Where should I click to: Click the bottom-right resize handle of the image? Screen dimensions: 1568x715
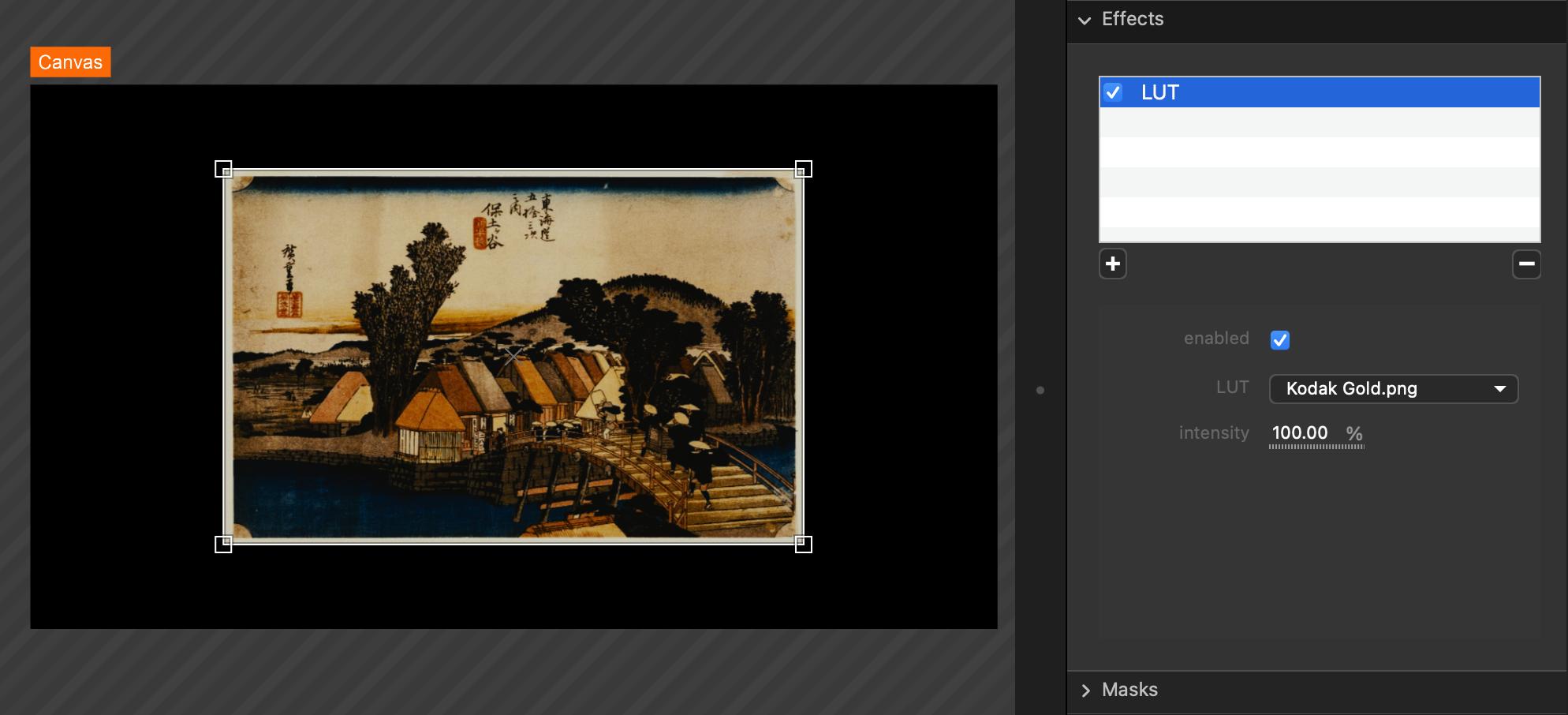(x=803, y=544)
